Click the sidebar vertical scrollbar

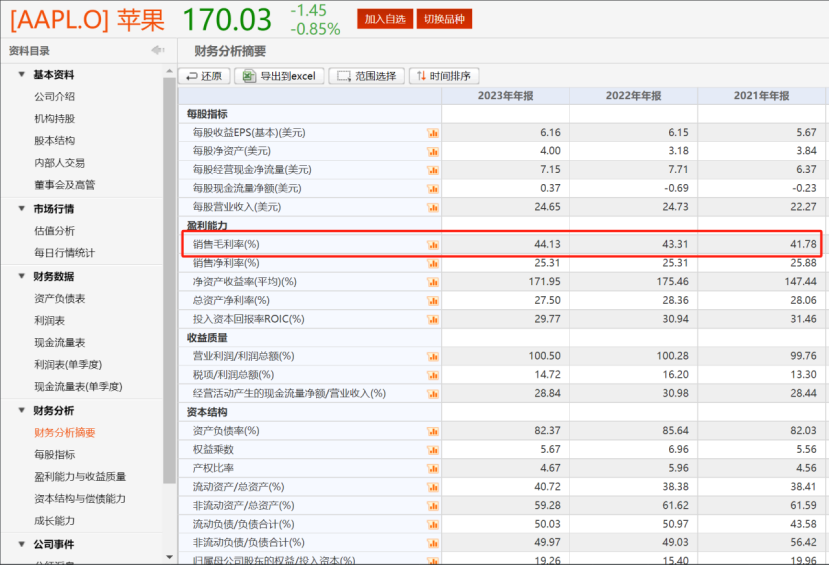coord(169,280)
